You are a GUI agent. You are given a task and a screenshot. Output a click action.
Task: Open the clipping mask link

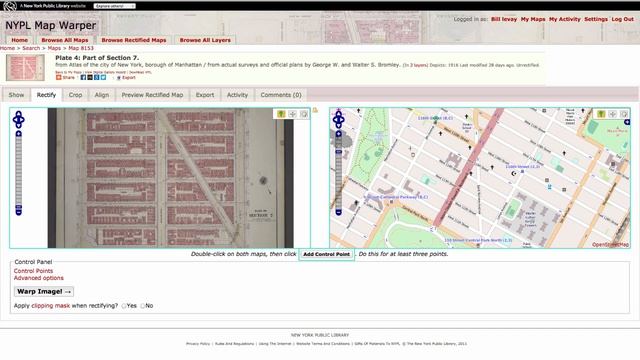51,306
